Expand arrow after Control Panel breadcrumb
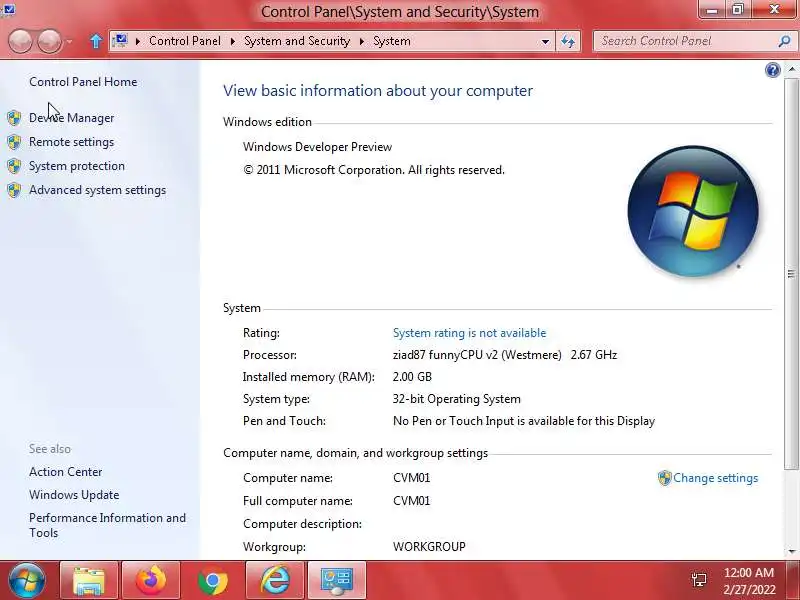The height and width of the screenshot is (600, 800). coord(233,41)
